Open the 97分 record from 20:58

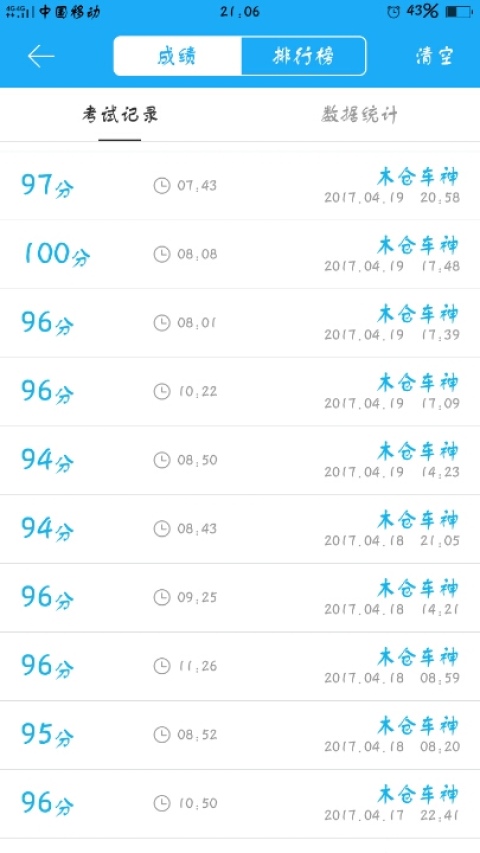240,186
